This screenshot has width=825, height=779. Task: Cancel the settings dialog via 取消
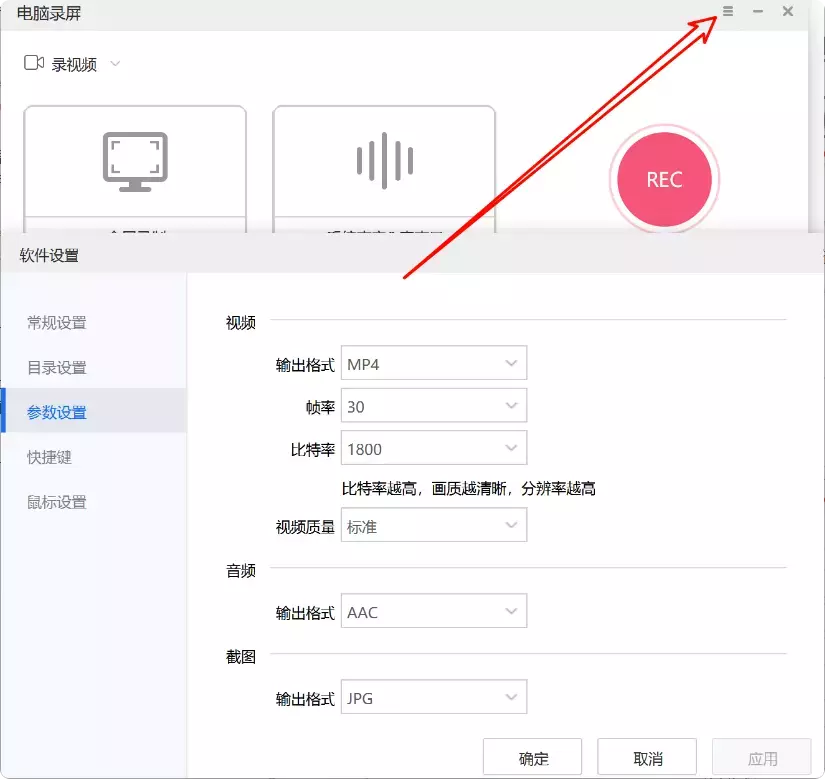coord(648,757)
